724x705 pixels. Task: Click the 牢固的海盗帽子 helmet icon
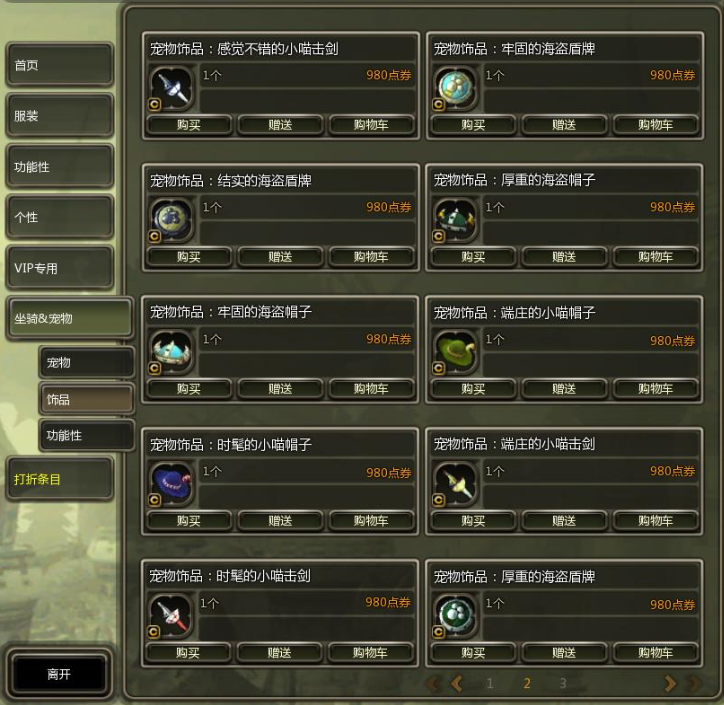coord(171,353)
